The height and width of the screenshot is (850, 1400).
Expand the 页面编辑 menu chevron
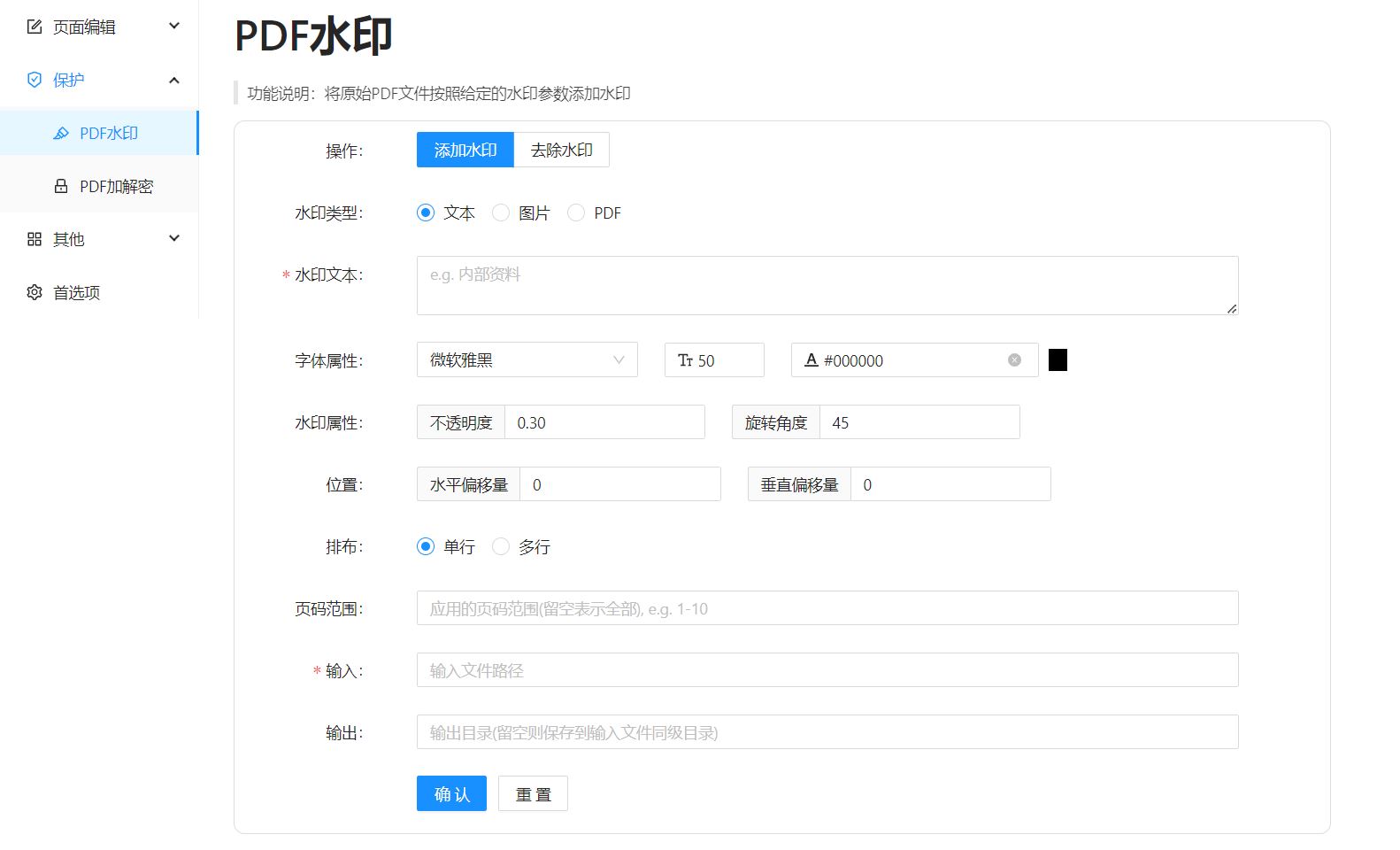174,26
